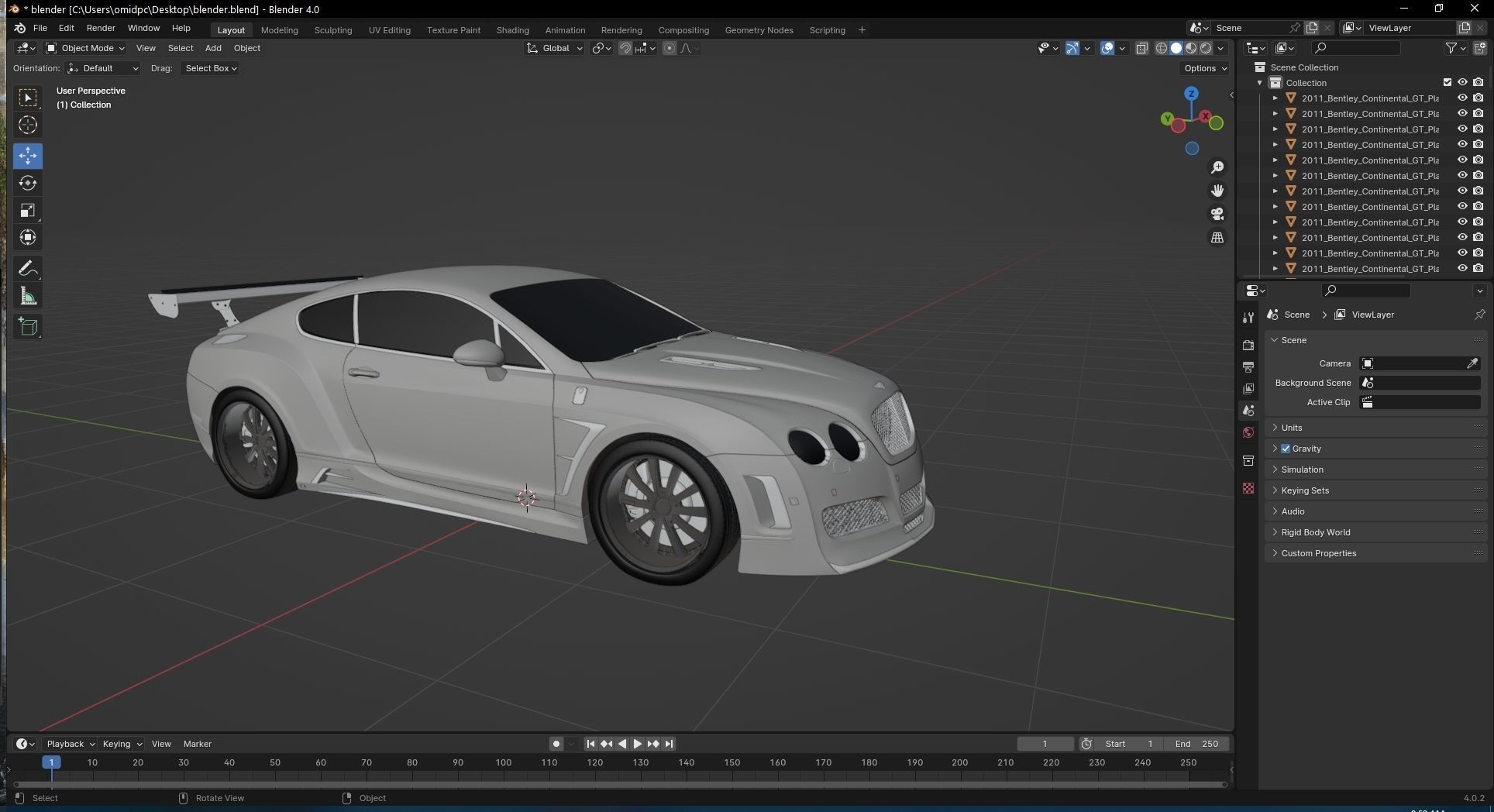Open the Output properties tab
Image resolution: width=1494 pixels, height=812 pixels.
point(1248,366)
